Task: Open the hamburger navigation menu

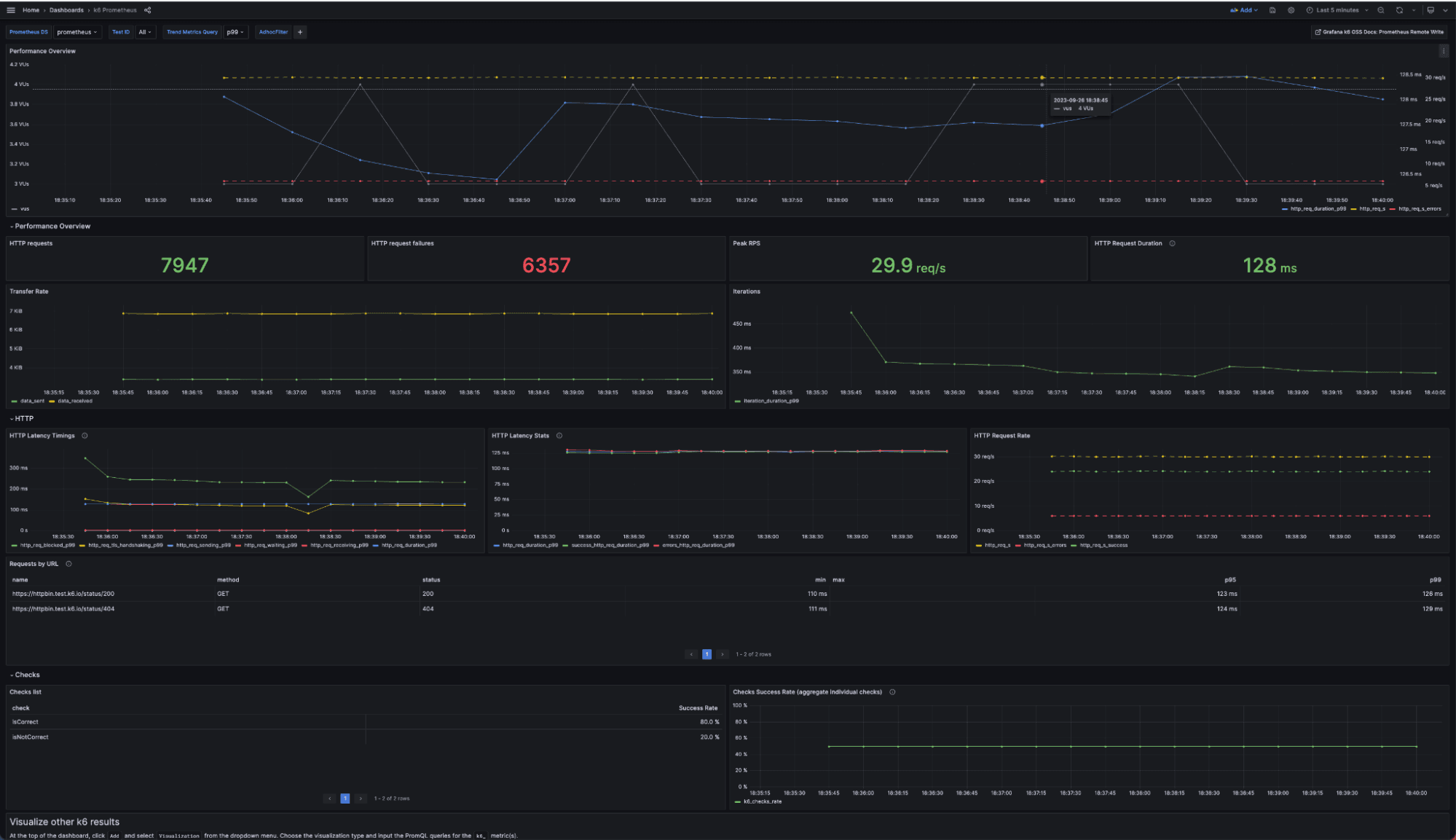Action: point(11,9)
